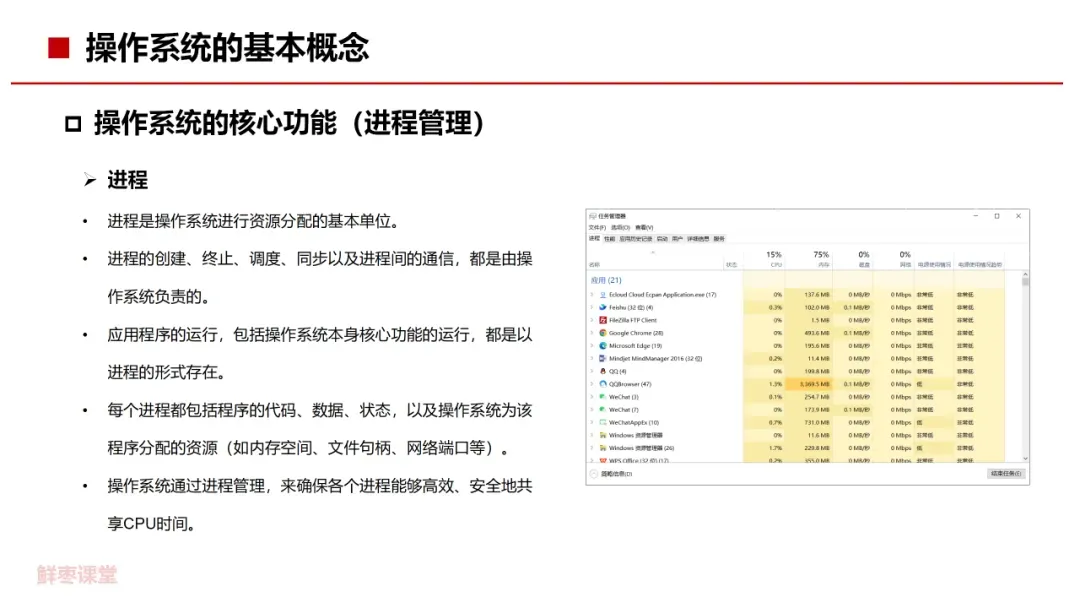Click the 结束任务 button
The image size is (1080, 608).
1006,474
